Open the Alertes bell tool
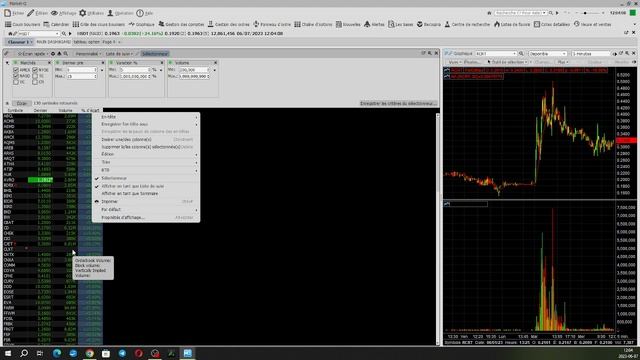Image resolution: width=640 pixels, height=360 pixels. (x=374, y=24)
